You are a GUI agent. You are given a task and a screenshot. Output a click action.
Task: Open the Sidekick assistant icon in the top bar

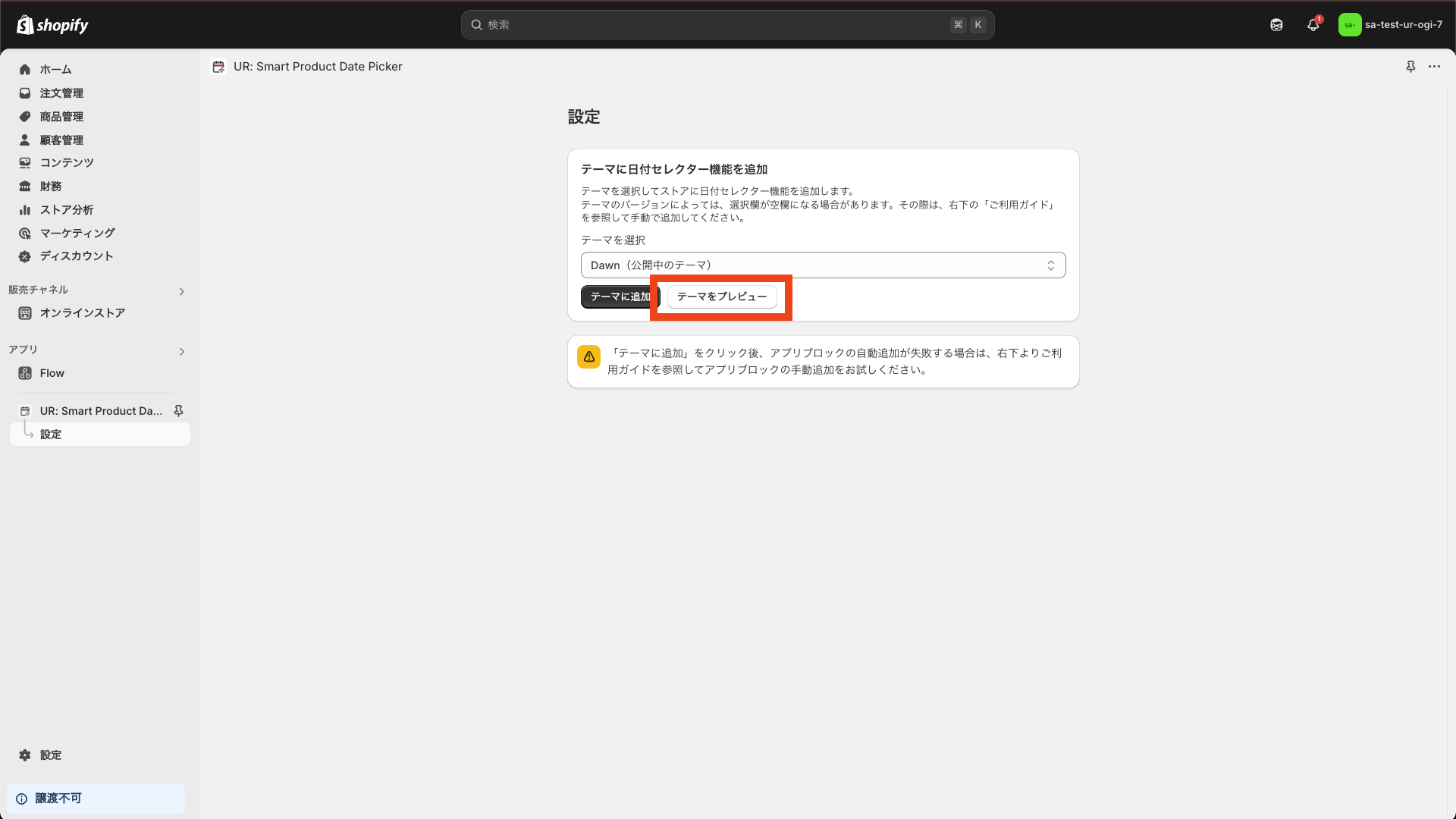pos(1276,25)
